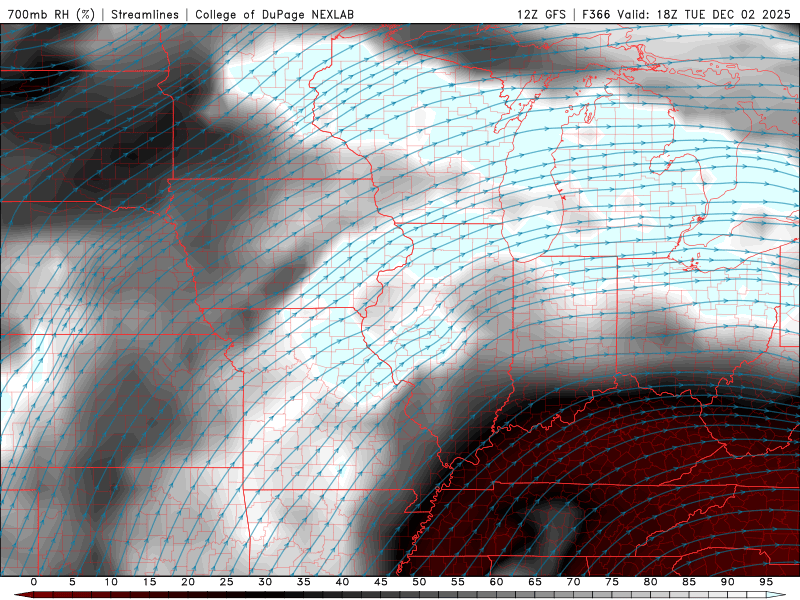Select the "40" color scale label
800x600 pixels.
[x=342, y=582]
